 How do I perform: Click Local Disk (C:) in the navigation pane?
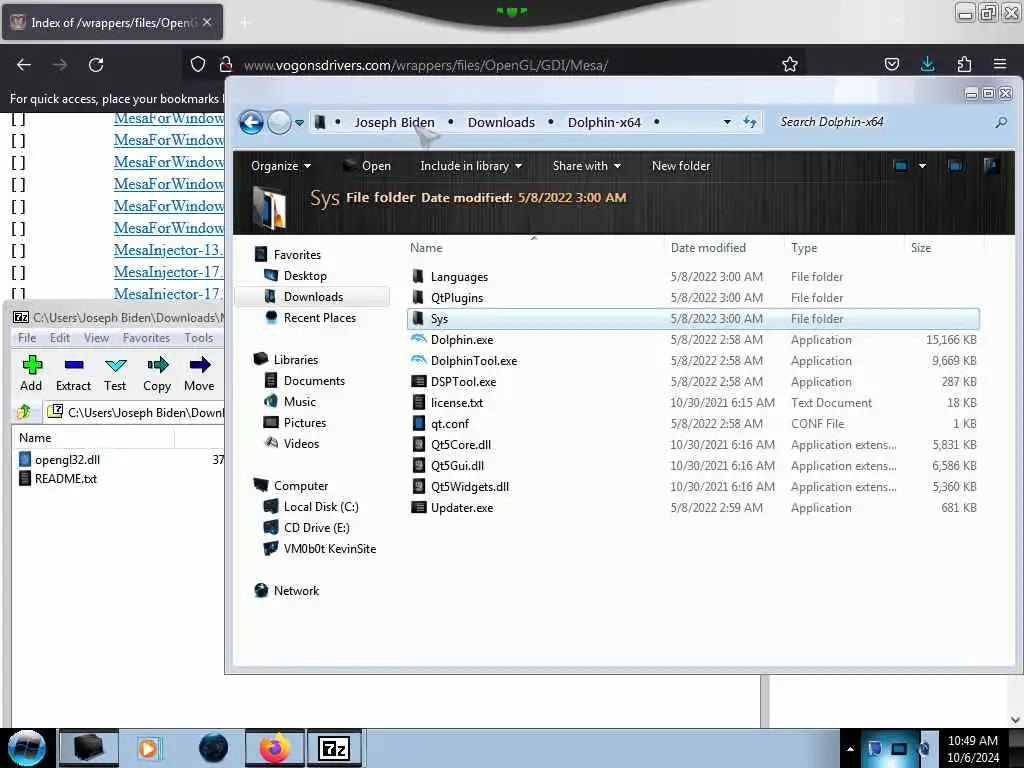pos(321,507)
